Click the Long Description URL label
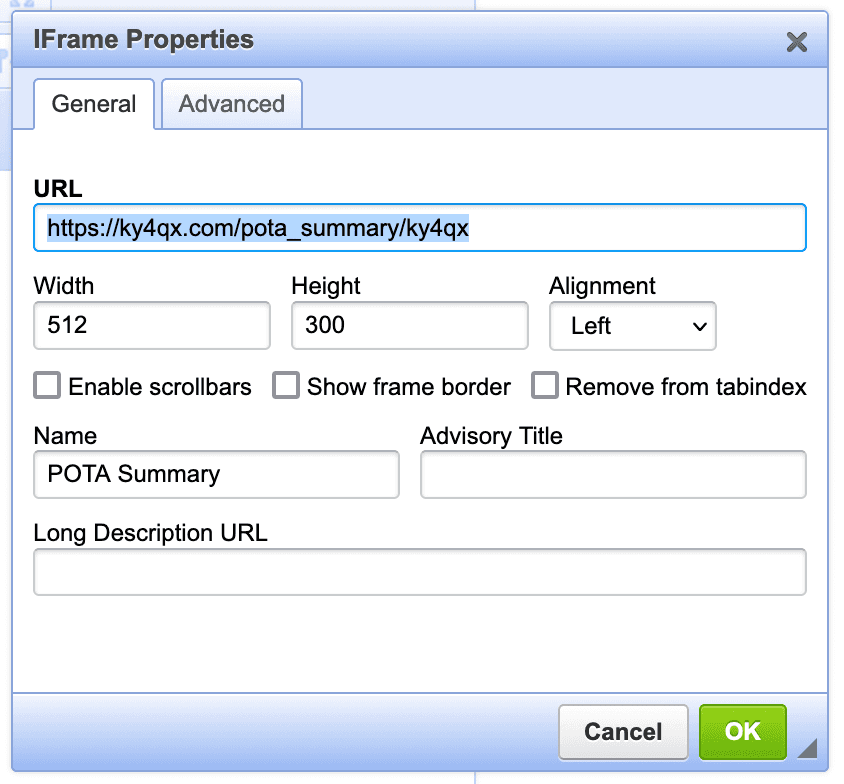 (x=150, y=533)
